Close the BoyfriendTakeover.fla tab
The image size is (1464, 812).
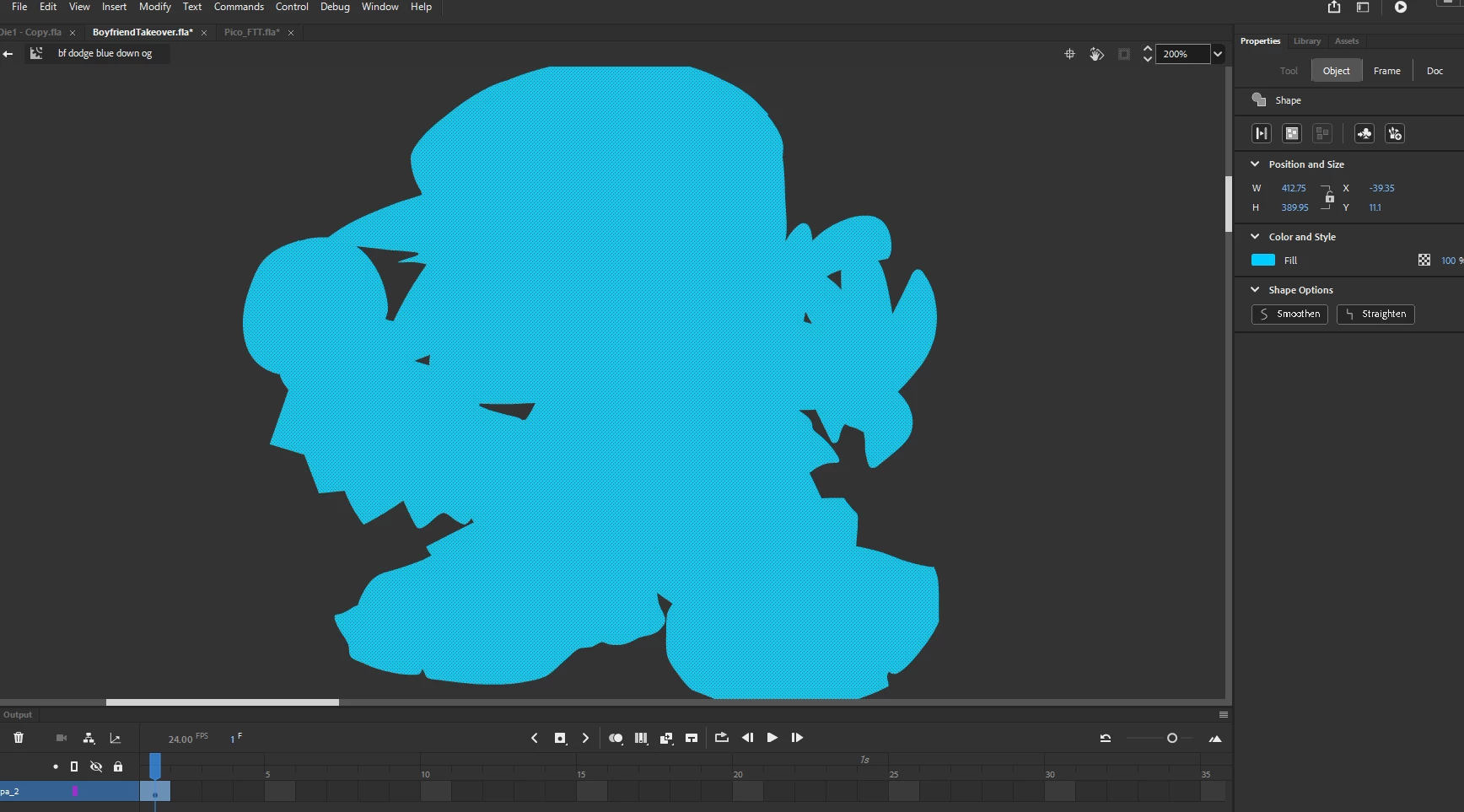[204, 33]
